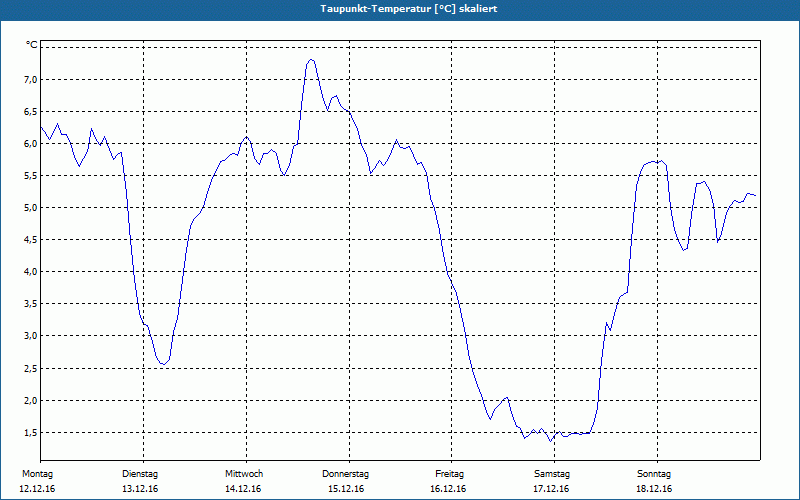Select the 'Sonntag' day label
The image size is (800, 500).
[x=654, y=474]
